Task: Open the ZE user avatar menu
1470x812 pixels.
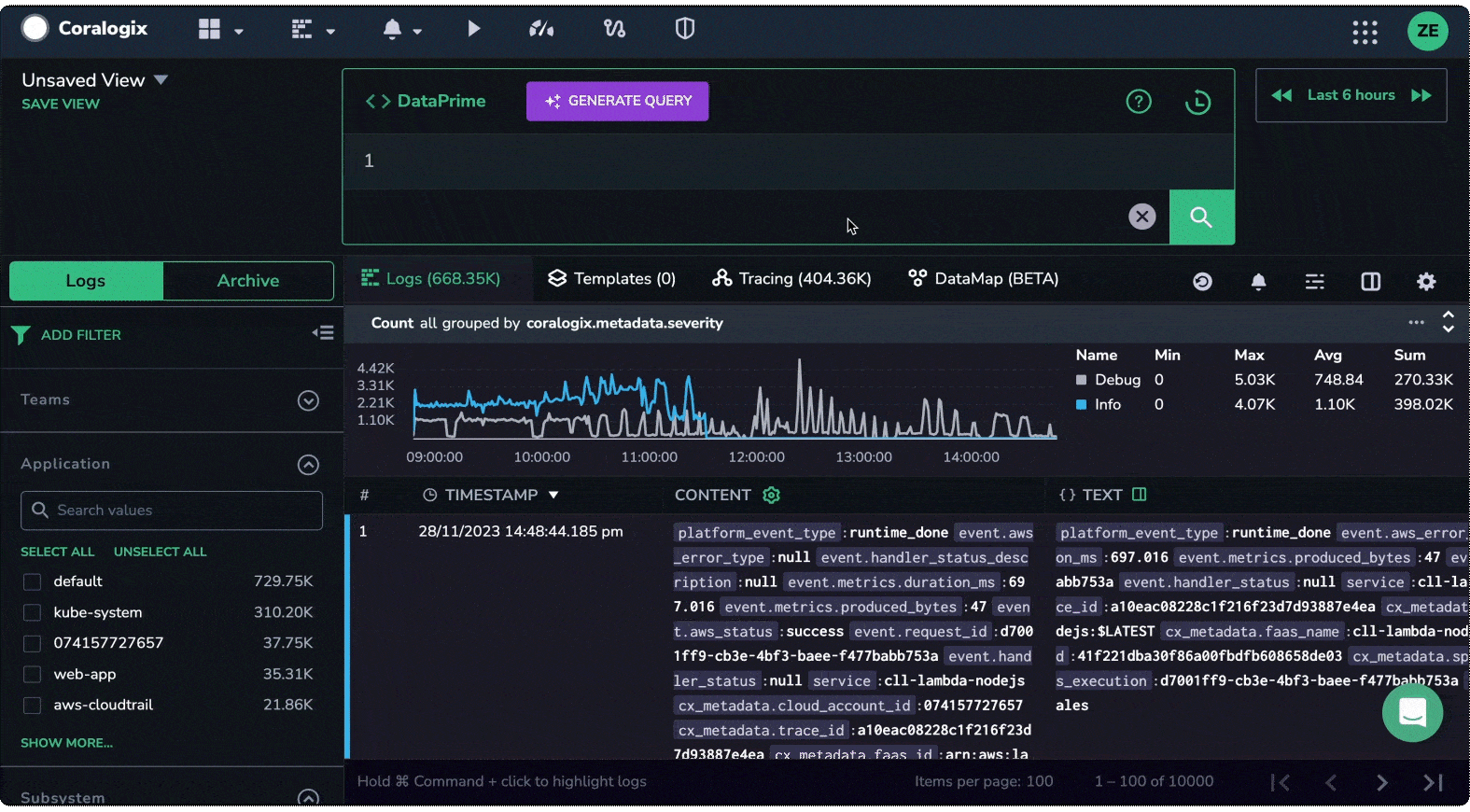Action: click(x=1427, y=31)
